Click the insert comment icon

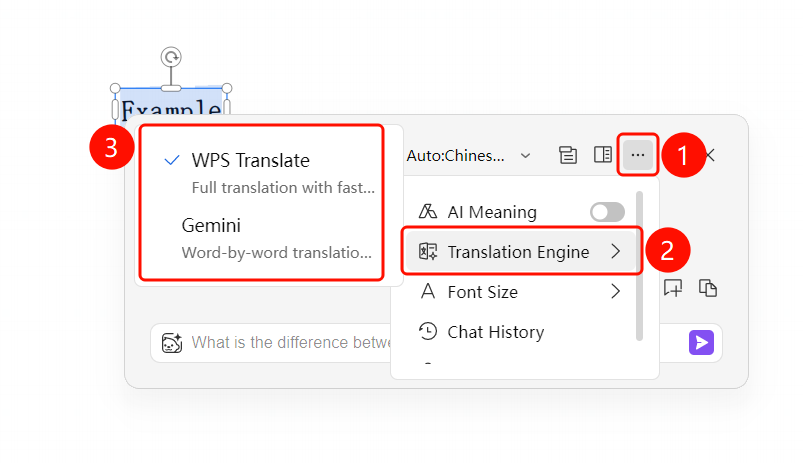click(x=673, y=288)
